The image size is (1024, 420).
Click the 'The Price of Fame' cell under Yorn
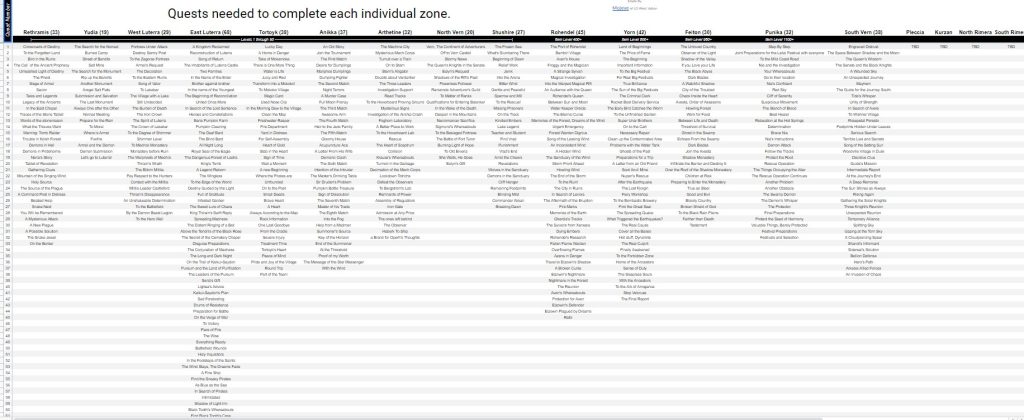(635, 53)
